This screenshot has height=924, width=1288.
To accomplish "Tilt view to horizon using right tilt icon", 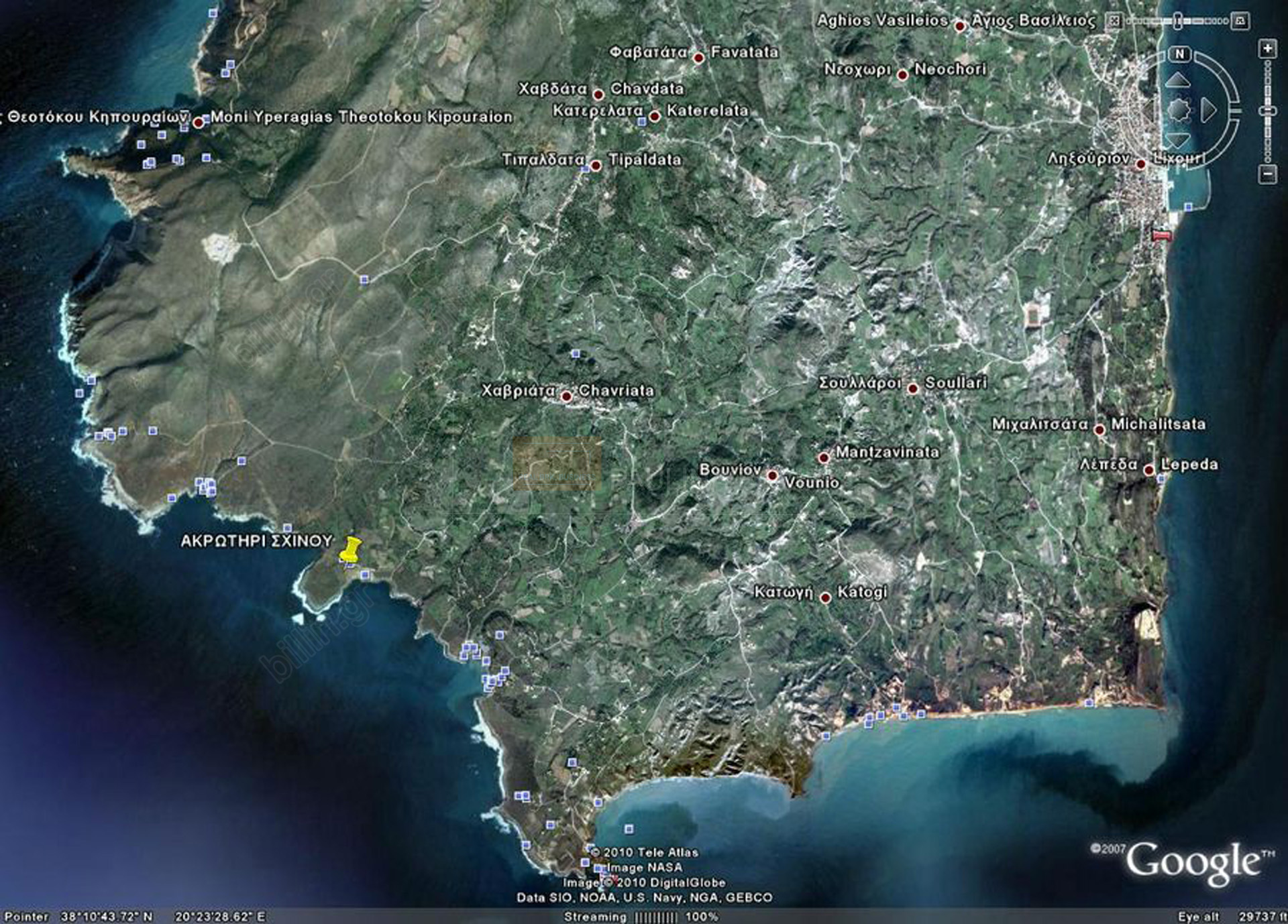I will [x=1240, y=21].
